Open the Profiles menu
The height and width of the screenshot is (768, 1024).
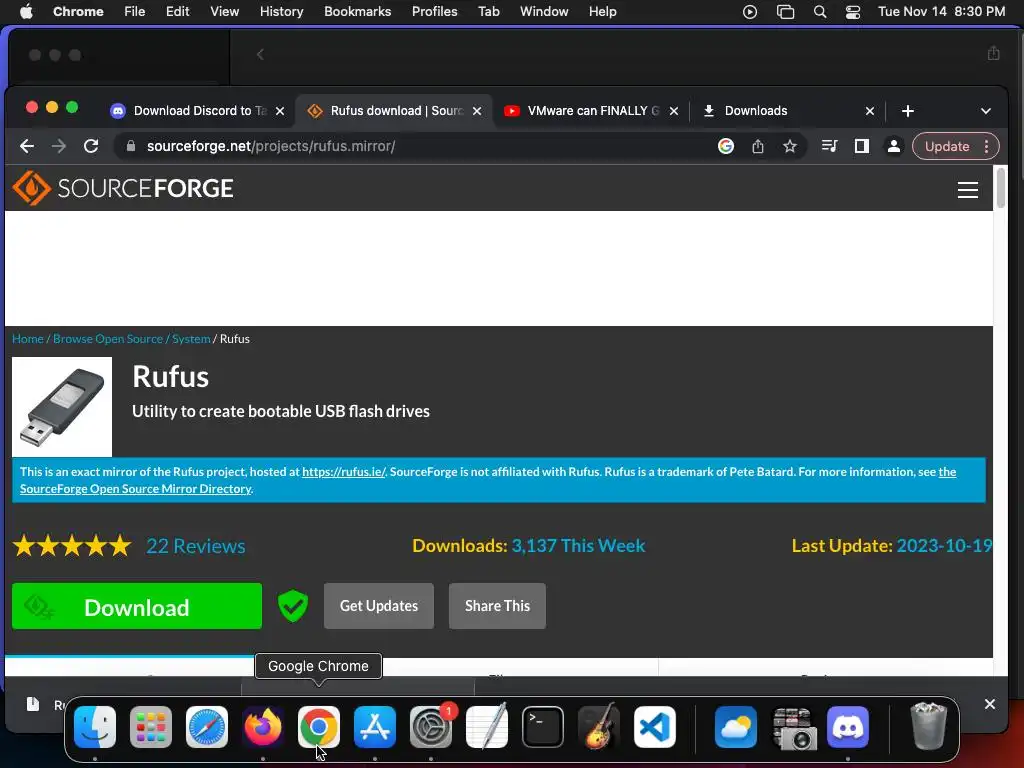point(434,12)
